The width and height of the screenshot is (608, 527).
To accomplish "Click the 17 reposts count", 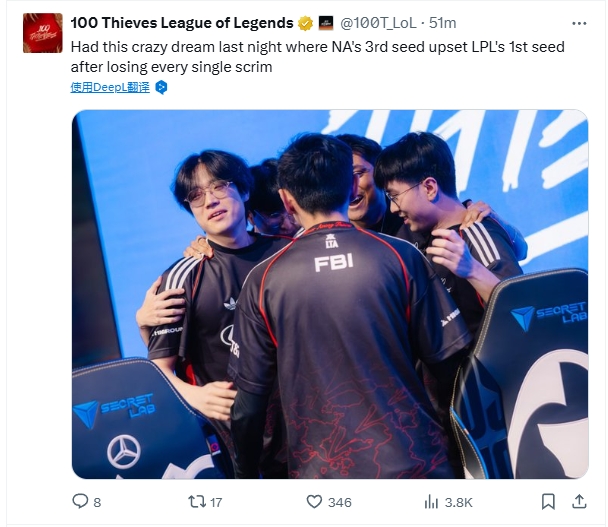I will (x=216, y=503).
